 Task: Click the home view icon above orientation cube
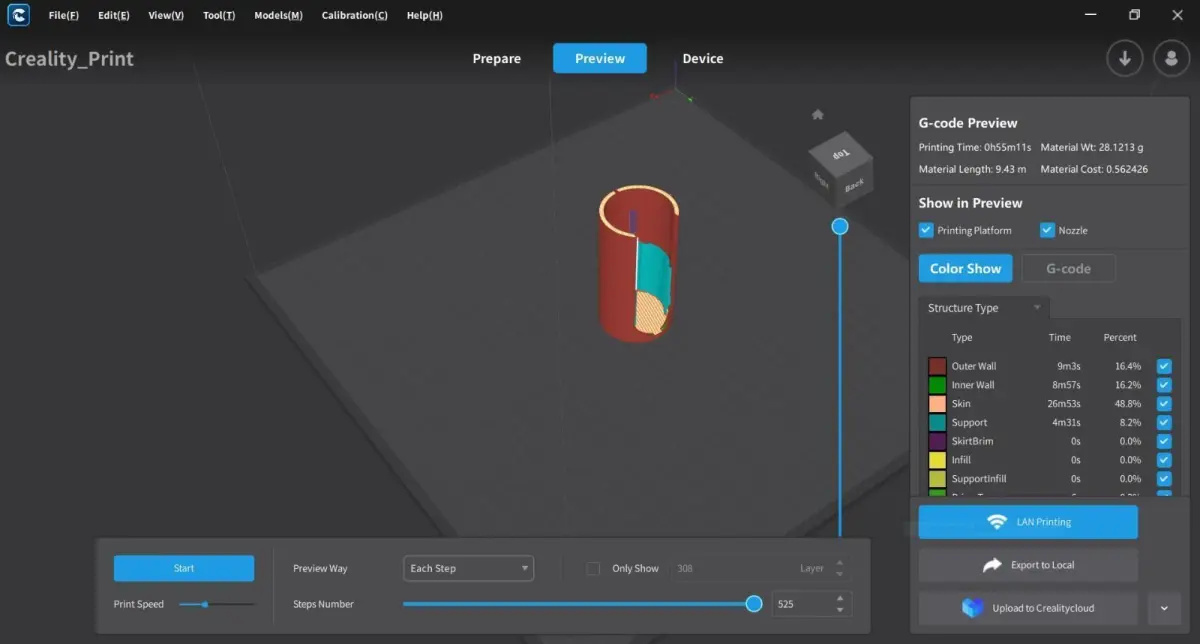click(x=818, y=115)
